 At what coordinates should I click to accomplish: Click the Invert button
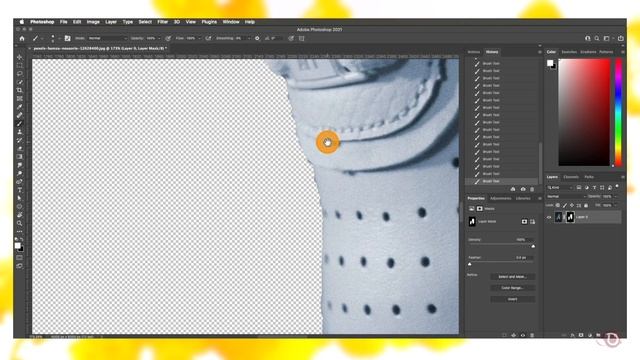tap(513, 299)
